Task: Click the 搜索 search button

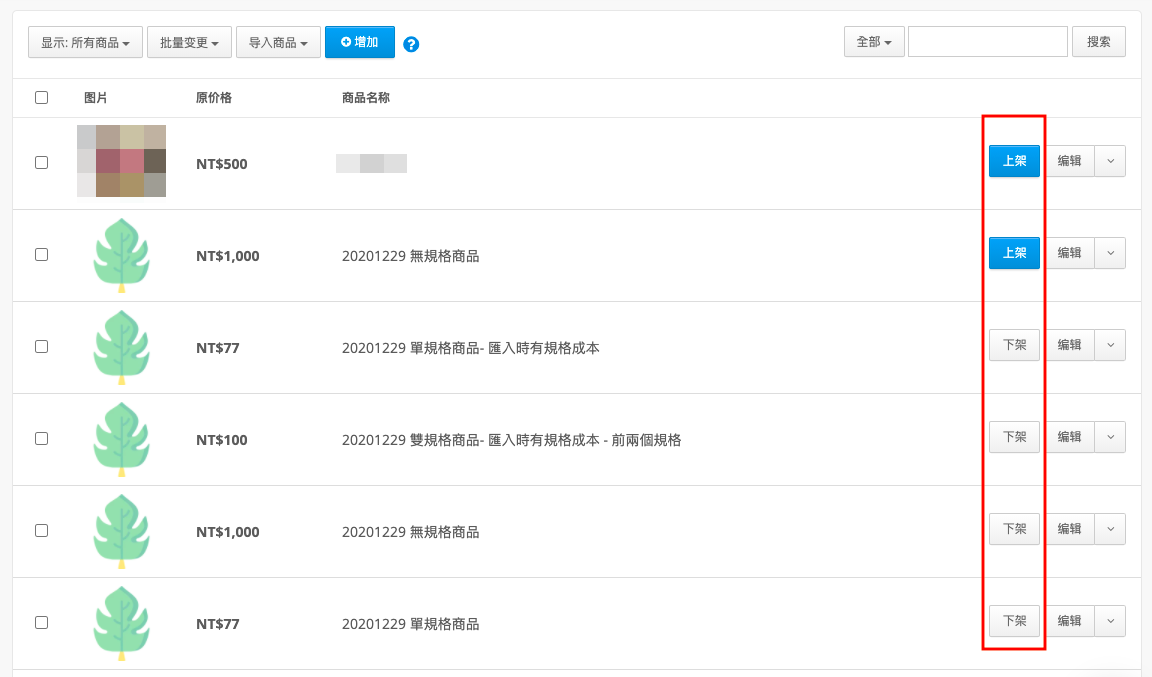Action: click(x=1099, y=42)
